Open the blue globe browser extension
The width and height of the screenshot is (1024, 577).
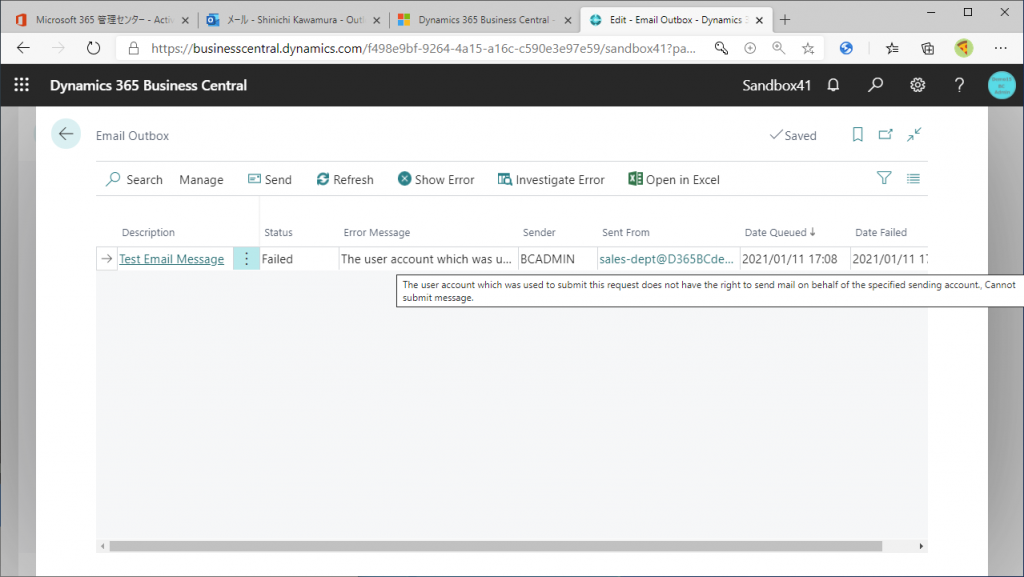(846, 48)
